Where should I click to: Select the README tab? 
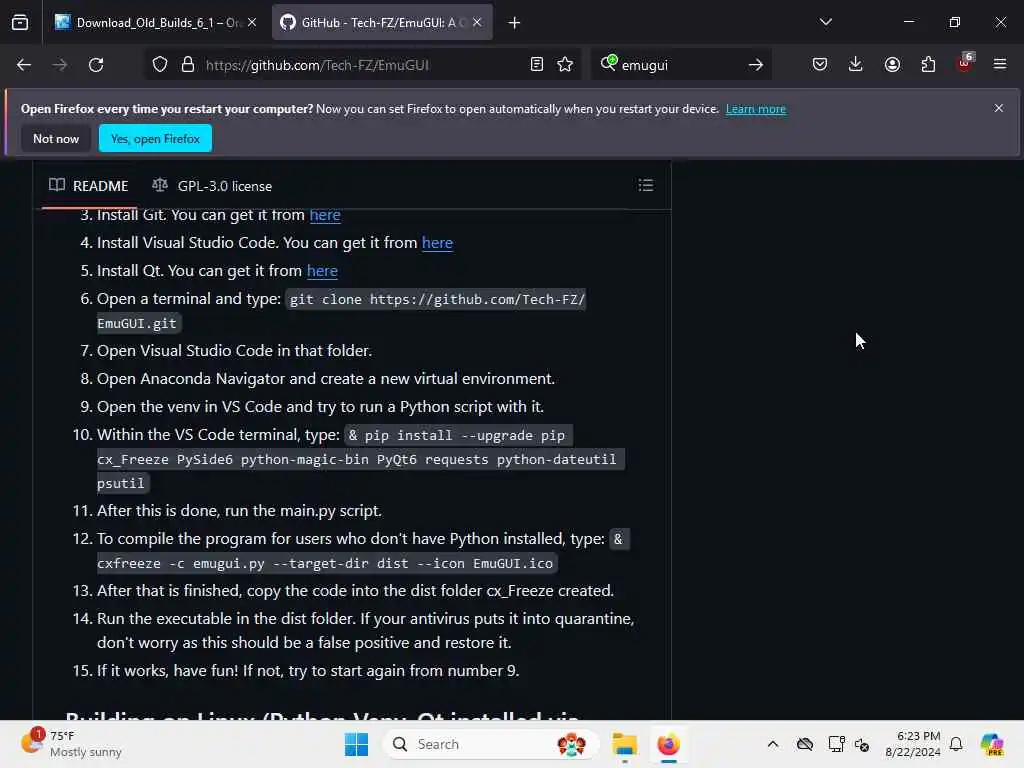pos(89,186)
